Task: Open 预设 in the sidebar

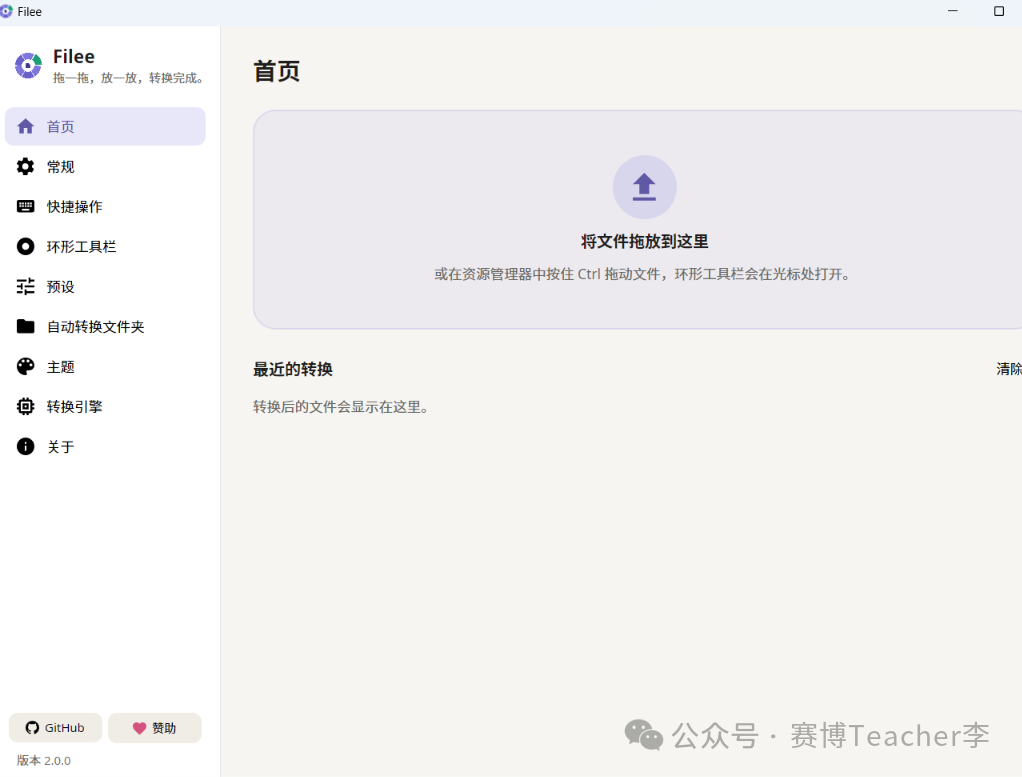Action: pos(105,287)
